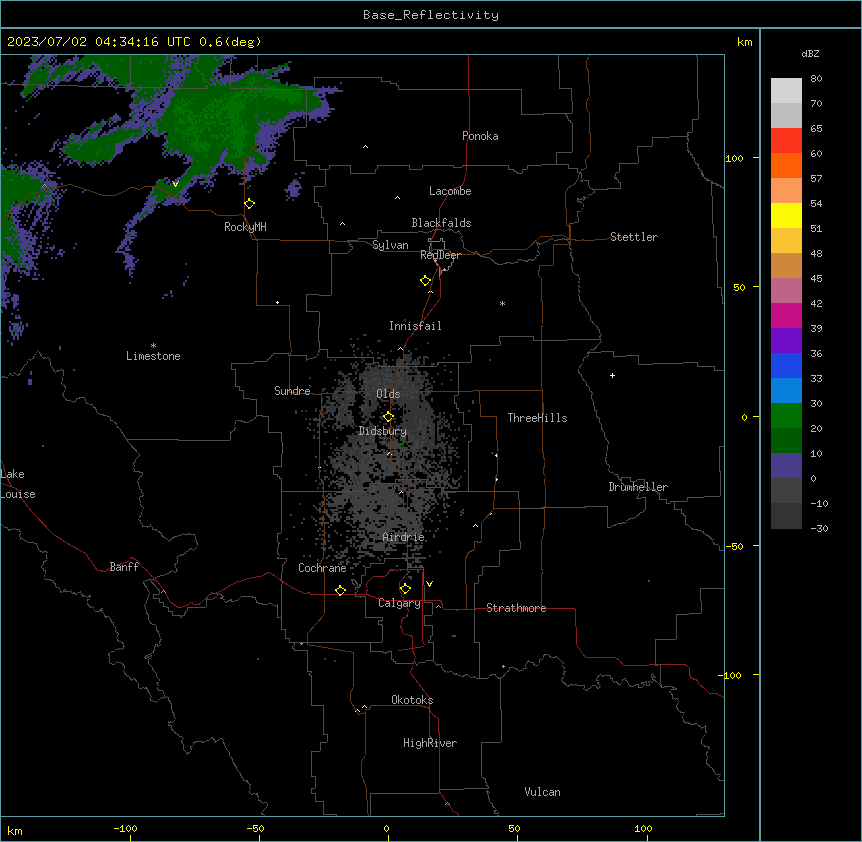Viewport: 862px width, 842px height.
Task: Click the Ponoka town label
Action: [x=480, y=136]
